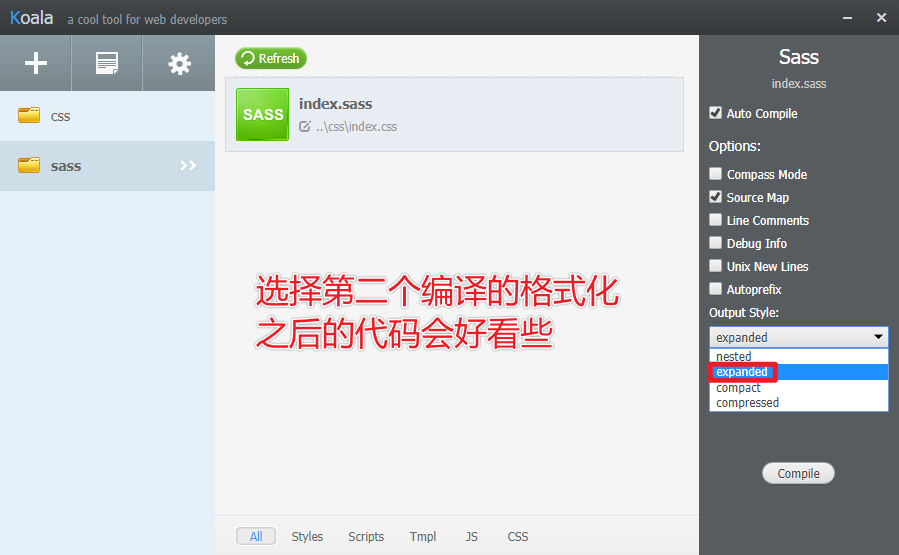Viewport: 899px width, 555px height.
Task: Click the double-arrow on sass folder
Action: [188, 166]
